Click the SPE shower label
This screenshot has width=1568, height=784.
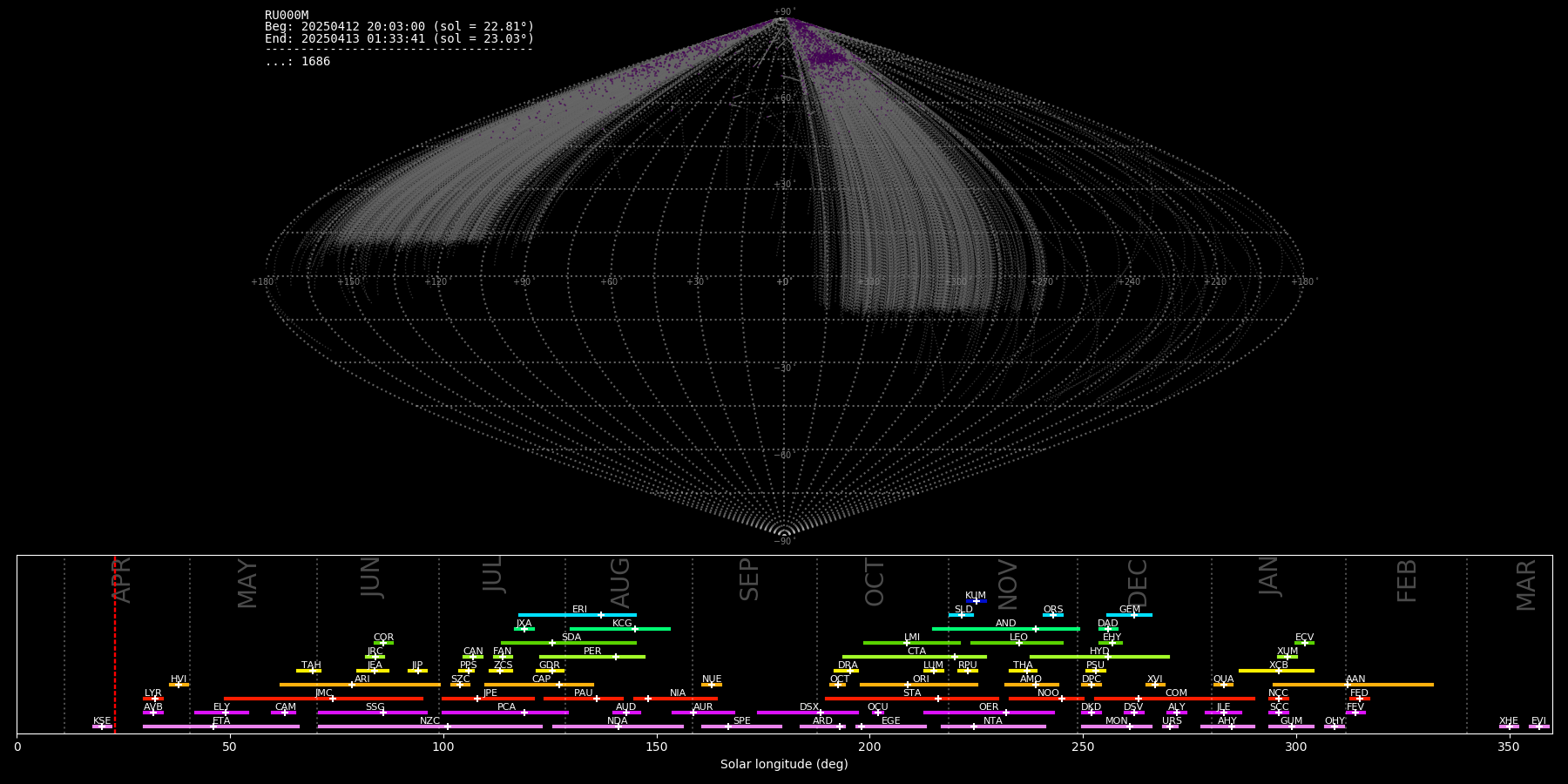[x=742, y=720]
